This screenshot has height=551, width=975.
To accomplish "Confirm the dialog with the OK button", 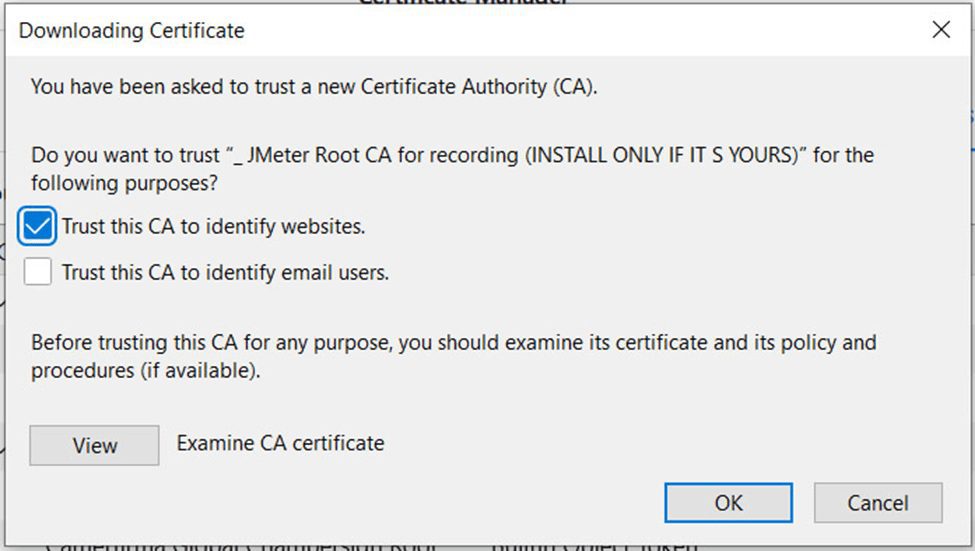I will pyautogui.click(x=729, y=502).
